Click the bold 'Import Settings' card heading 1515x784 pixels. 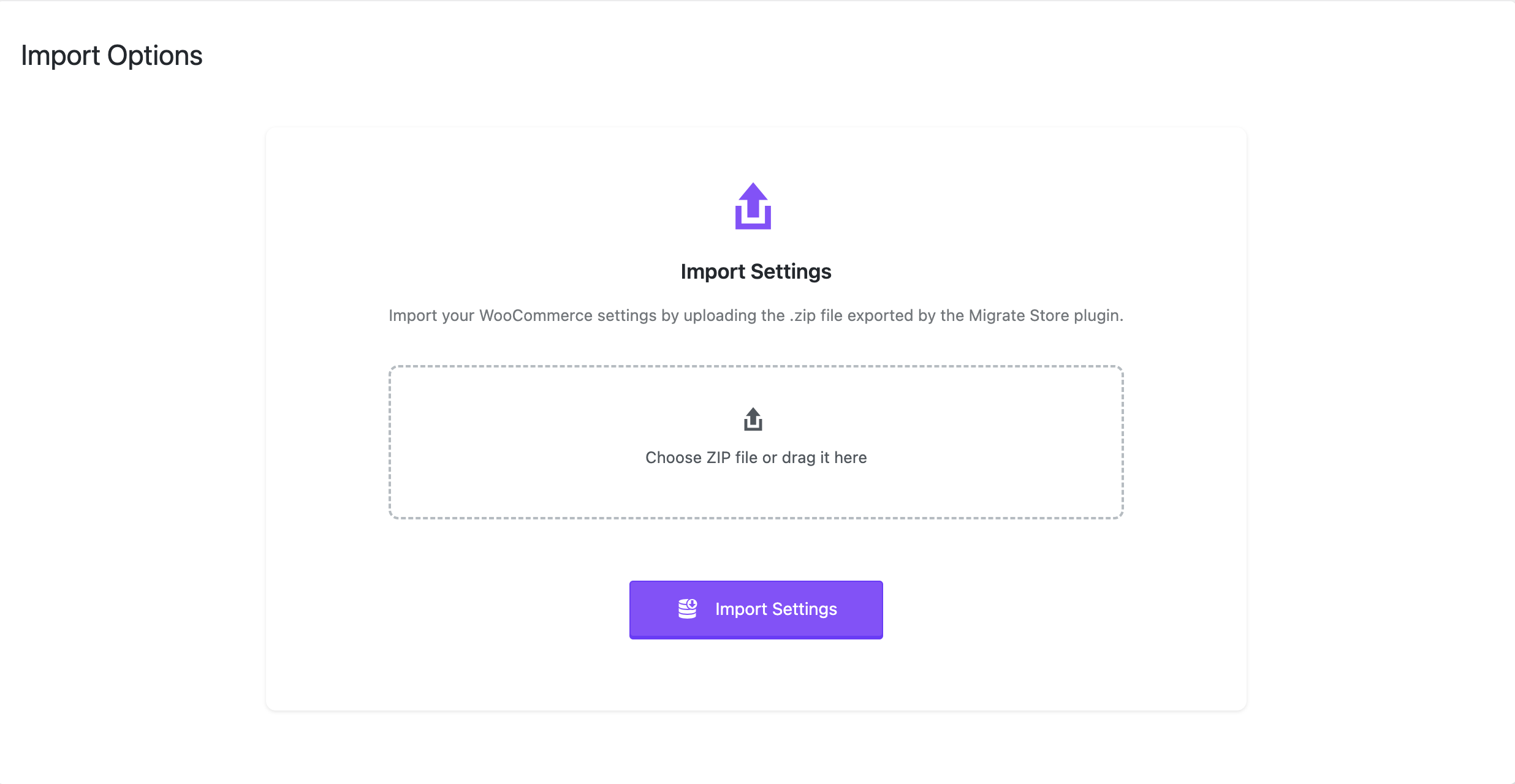point(756,271)
